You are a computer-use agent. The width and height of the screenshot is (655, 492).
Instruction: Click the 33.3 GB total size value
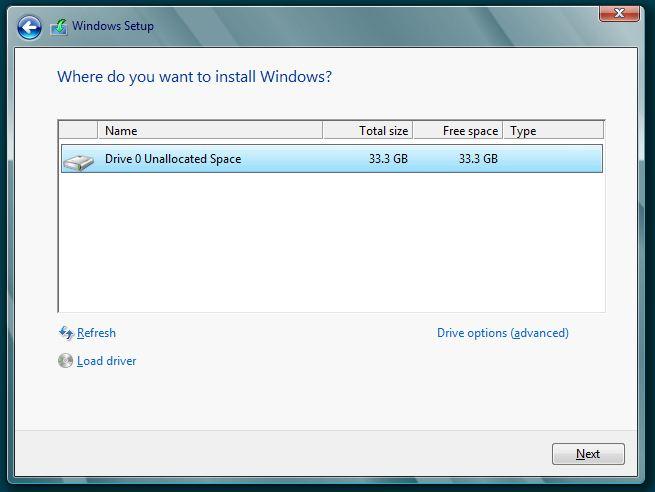[388, 159]
